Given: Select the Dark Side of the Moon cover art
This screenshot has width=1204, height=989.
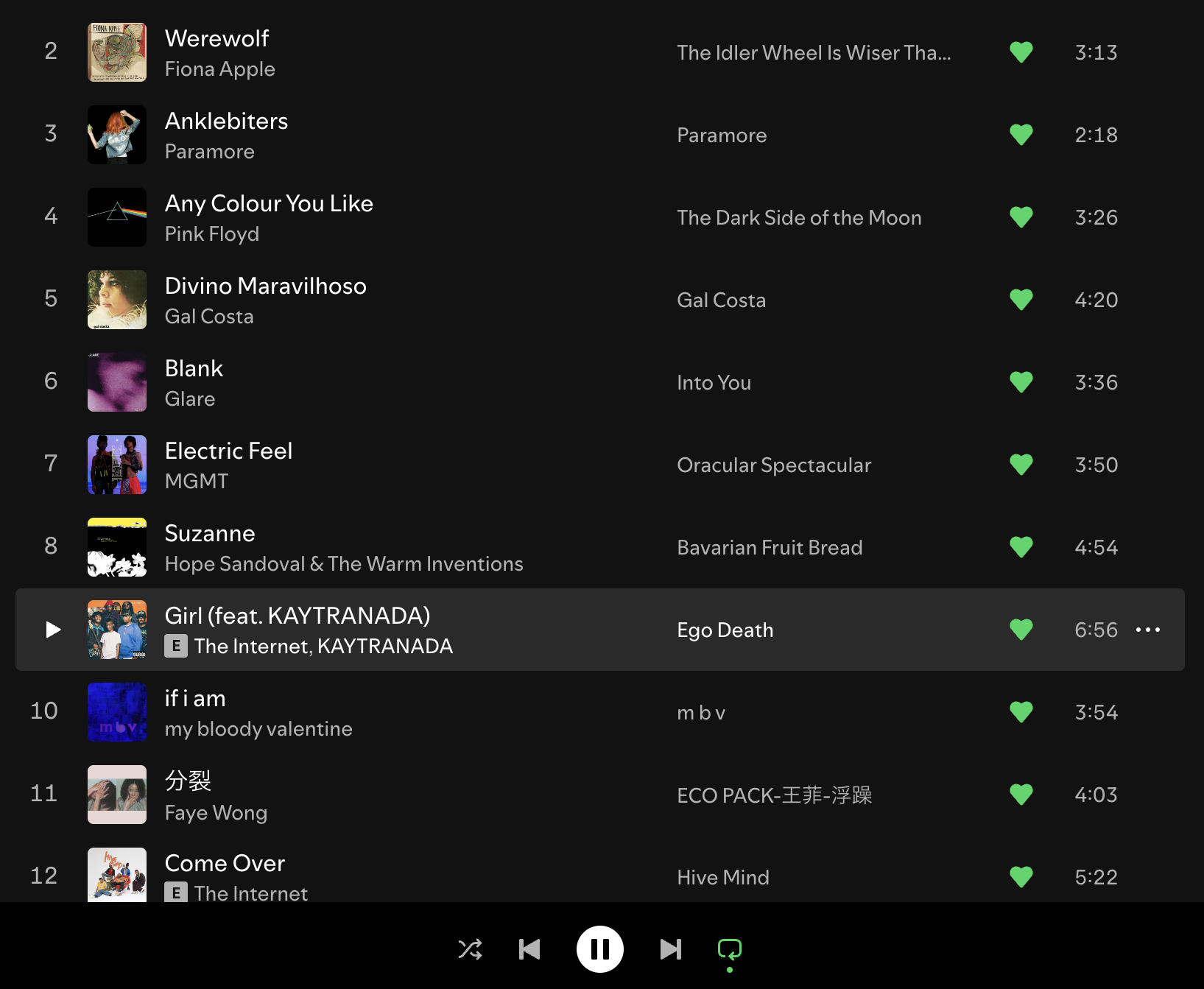Looking at the screenshot, I should pos(117,217).
